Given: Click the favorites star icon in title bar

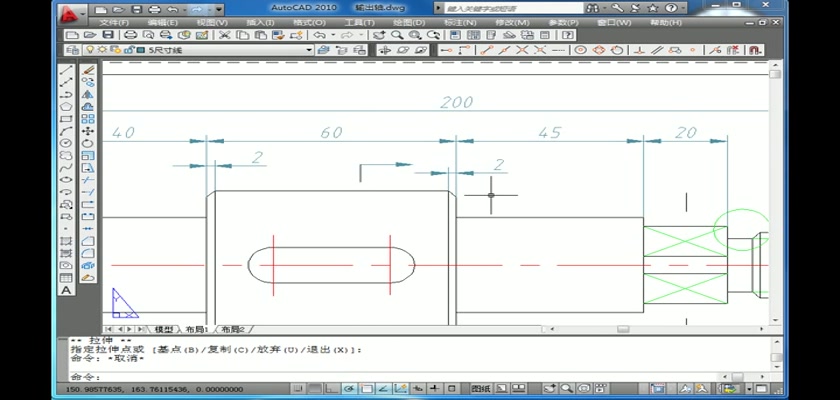Looking at the screenshot, I should [652, 8].
